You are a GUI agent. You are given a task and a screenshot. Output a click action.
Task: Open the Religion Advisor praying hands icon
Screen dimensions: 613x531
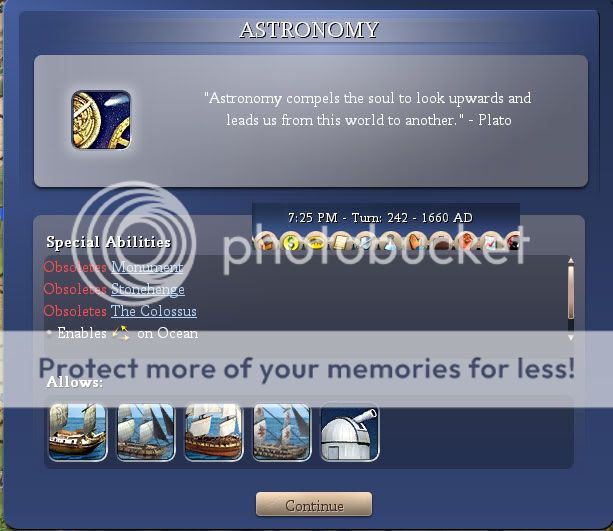coord(416,242)
